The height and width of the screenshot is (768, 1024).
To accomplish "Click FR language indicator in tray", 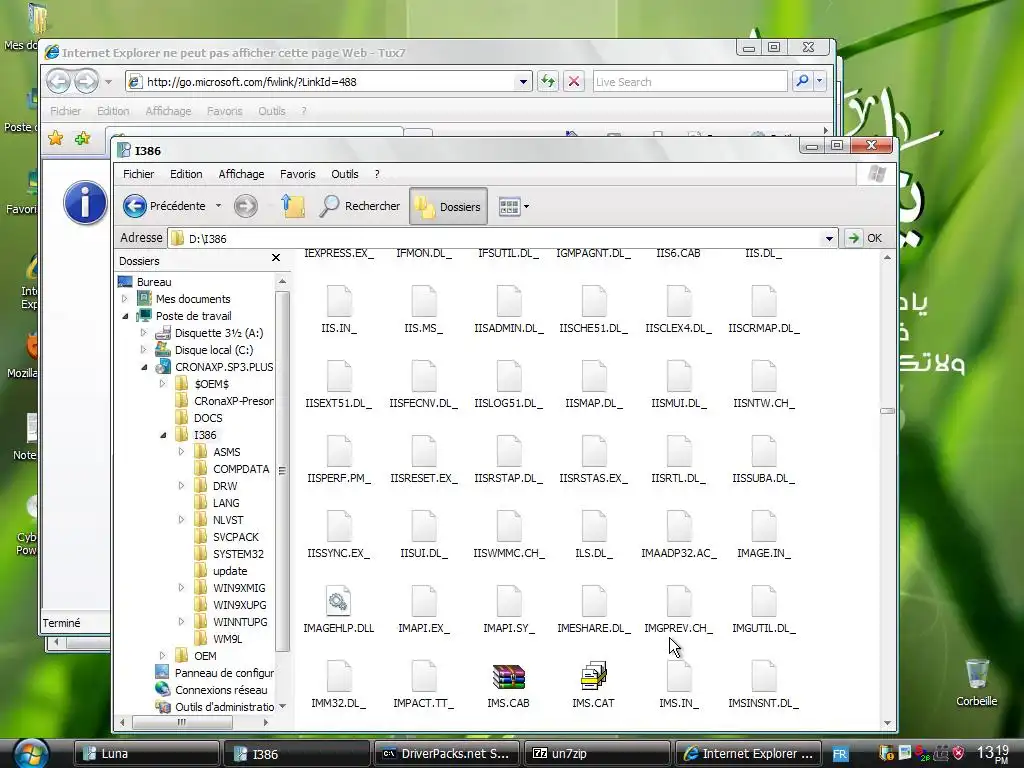I will coord(840,754).
